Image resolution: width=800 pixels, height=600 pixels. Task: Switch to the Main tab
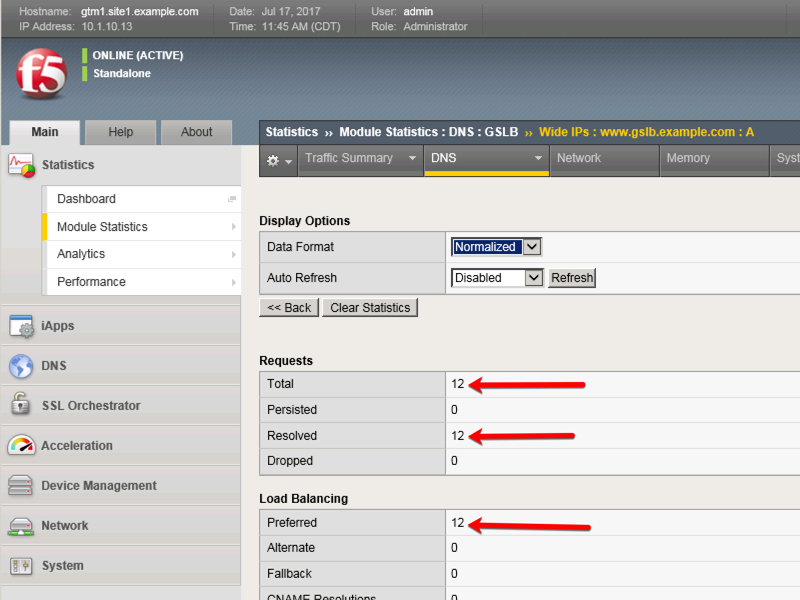point(45,132)
